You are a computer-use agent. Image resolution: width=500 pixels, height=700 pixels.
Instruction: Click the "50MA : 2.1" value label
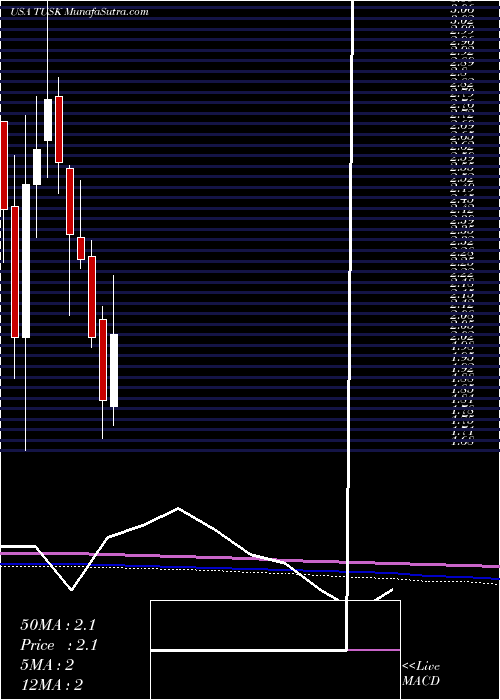pos(58,625)
